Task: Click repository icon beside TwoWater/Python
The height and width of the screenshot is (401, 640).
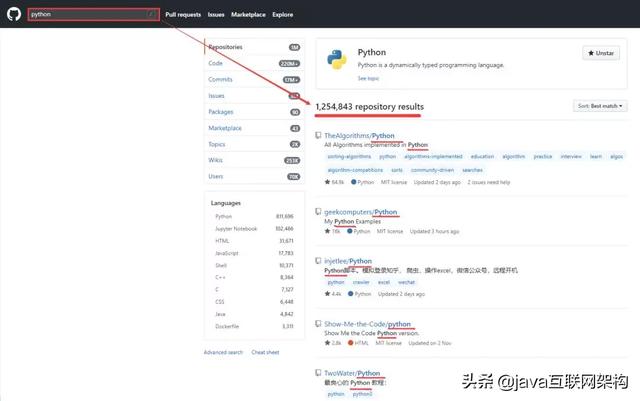Action: [x=318, y=373]
